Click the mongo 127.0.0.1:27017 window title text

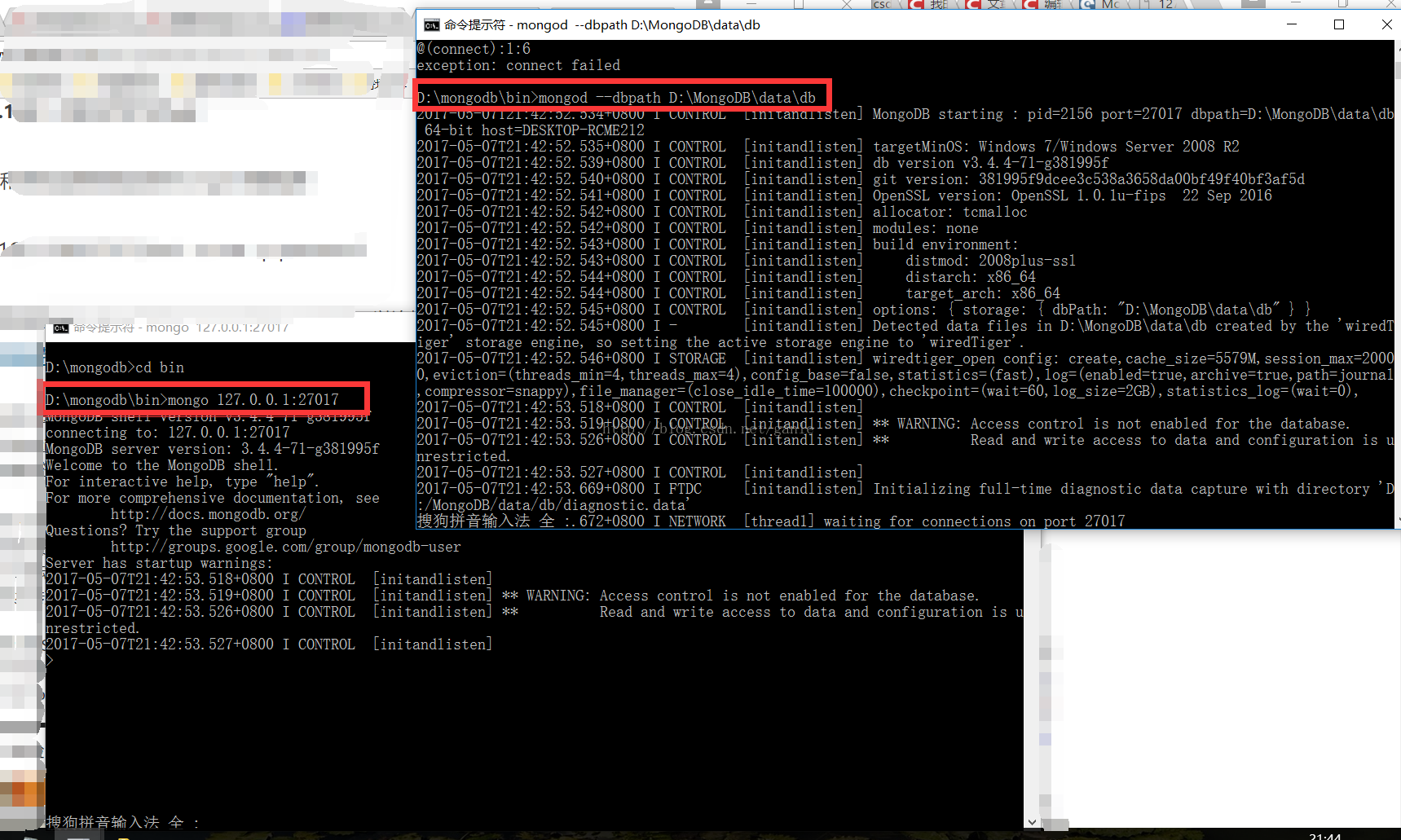click(x=181, y=328)
